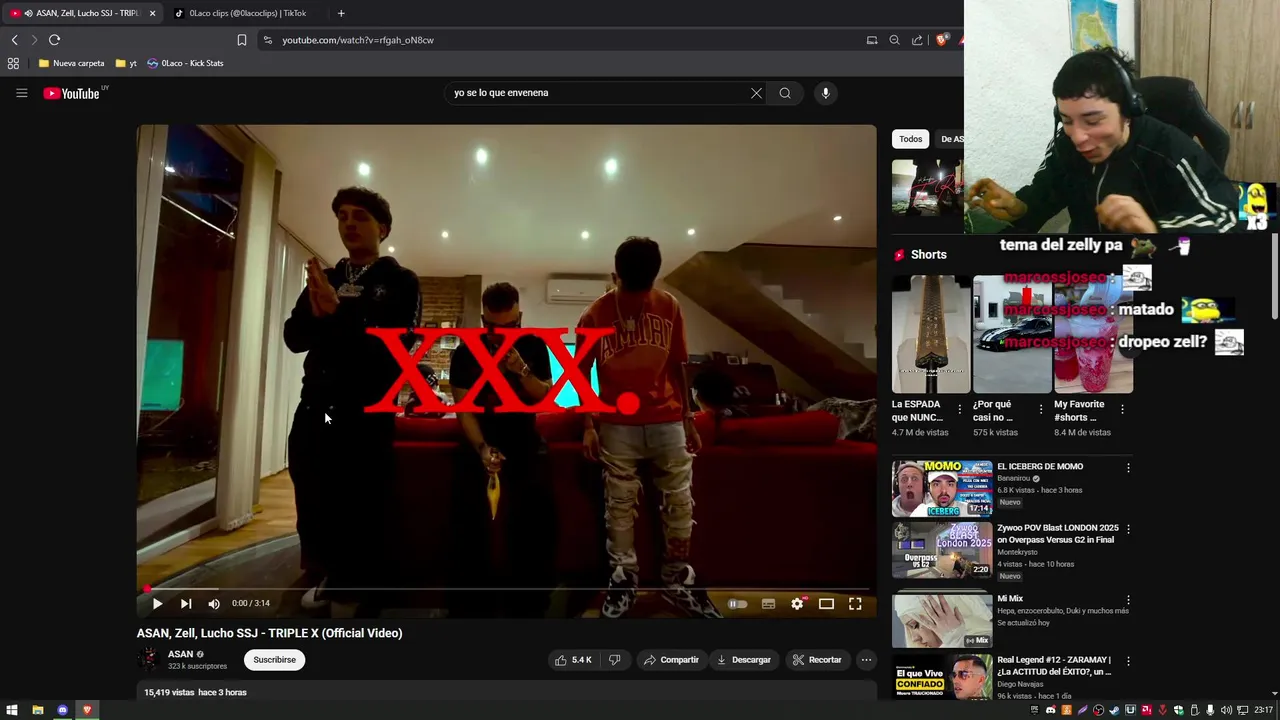Click the Recortar button
Image resolution: width=1280 pixels, height=720 pixels.
point(817,660)
